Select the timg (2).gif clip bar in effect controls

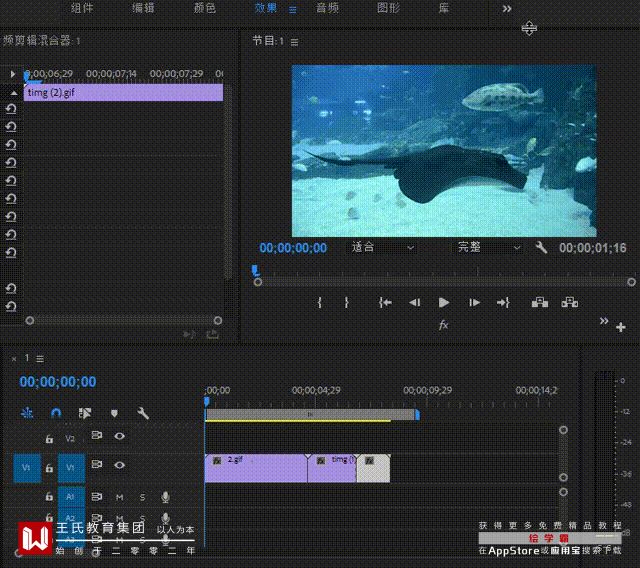pyautogui.click(x=123, y=93)
